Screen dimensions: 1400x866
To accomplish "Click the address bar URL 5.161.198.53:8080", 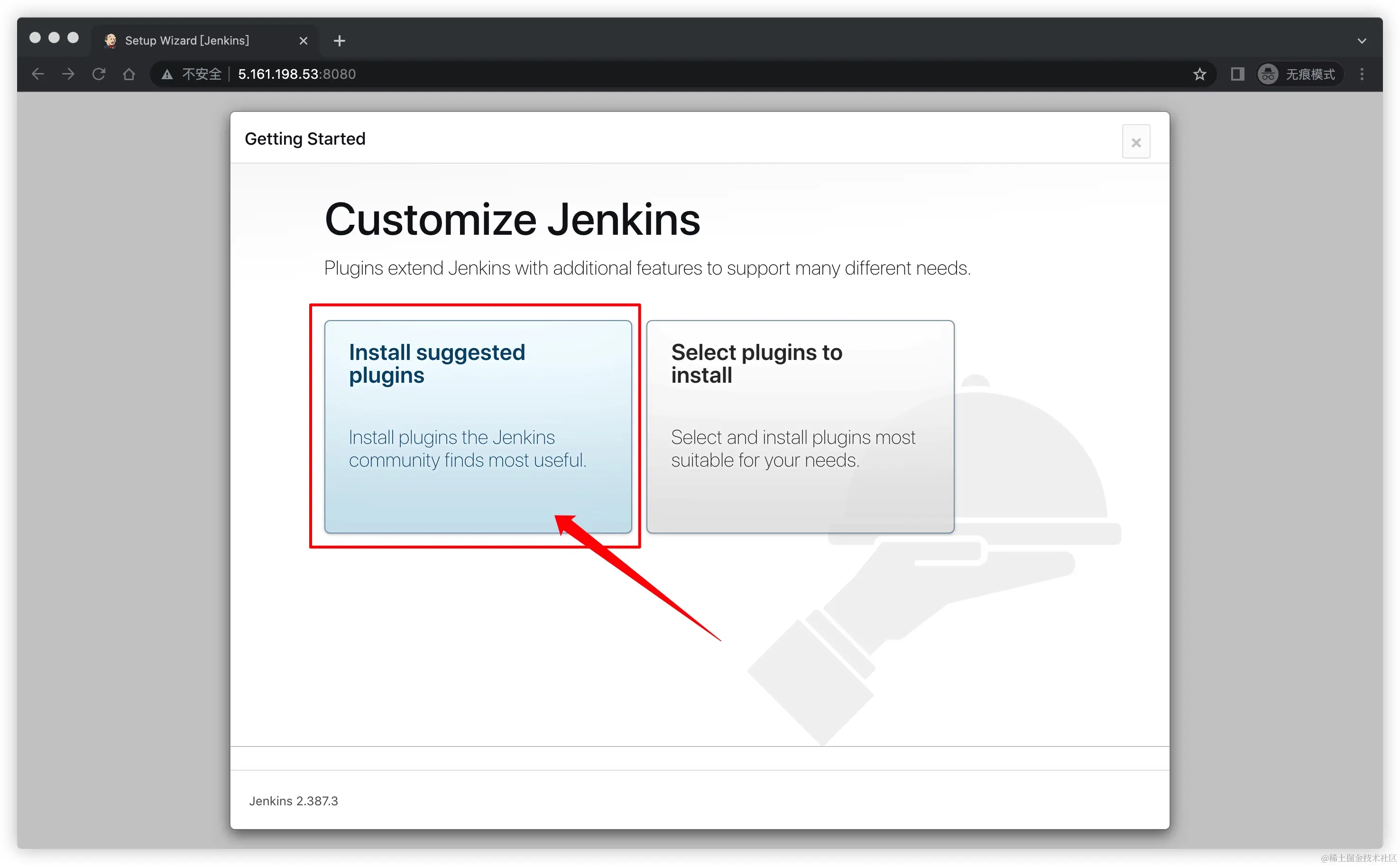I will [296, 74].
